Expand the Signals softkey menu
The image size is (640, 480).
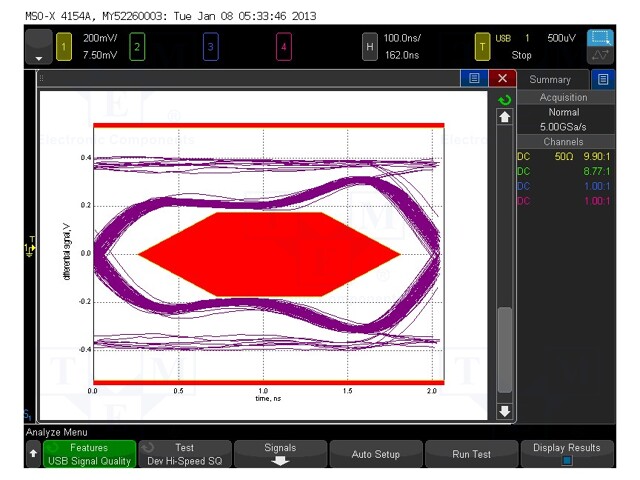tap(280, 454)
